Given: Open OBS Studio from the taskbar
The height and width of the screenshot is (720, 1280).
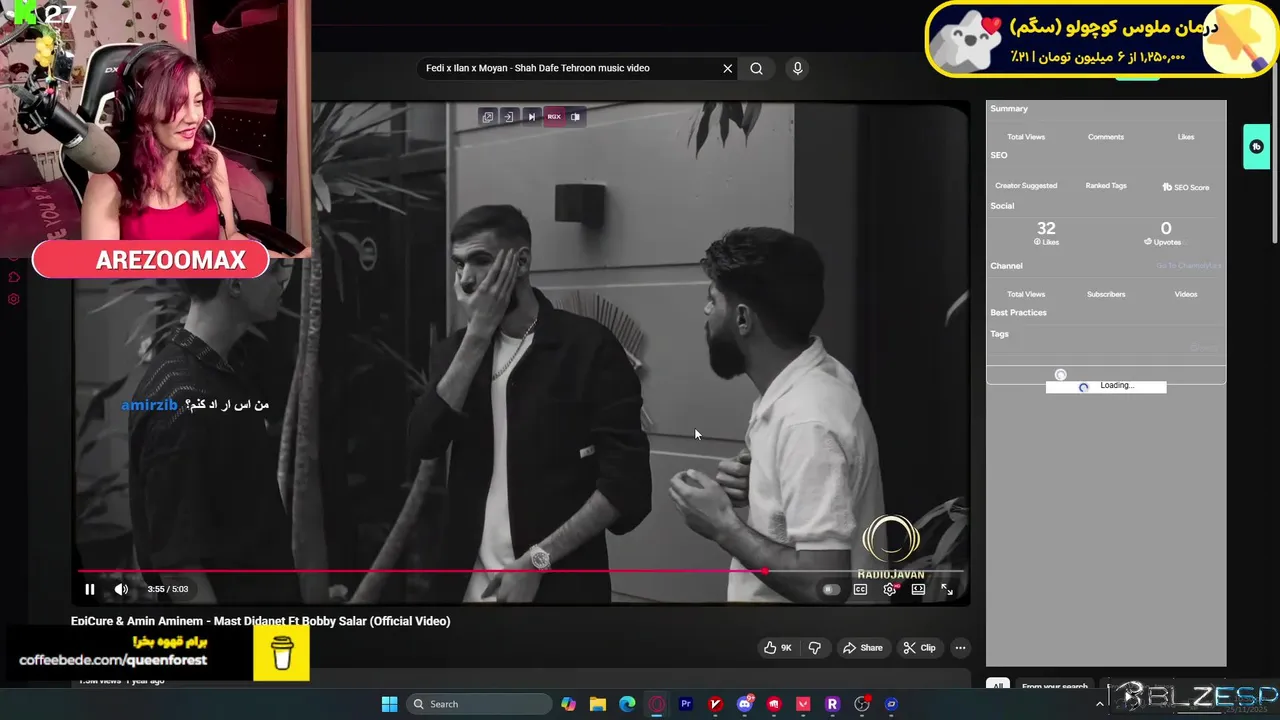Looking at the screenshot, I should click(862, 704).
